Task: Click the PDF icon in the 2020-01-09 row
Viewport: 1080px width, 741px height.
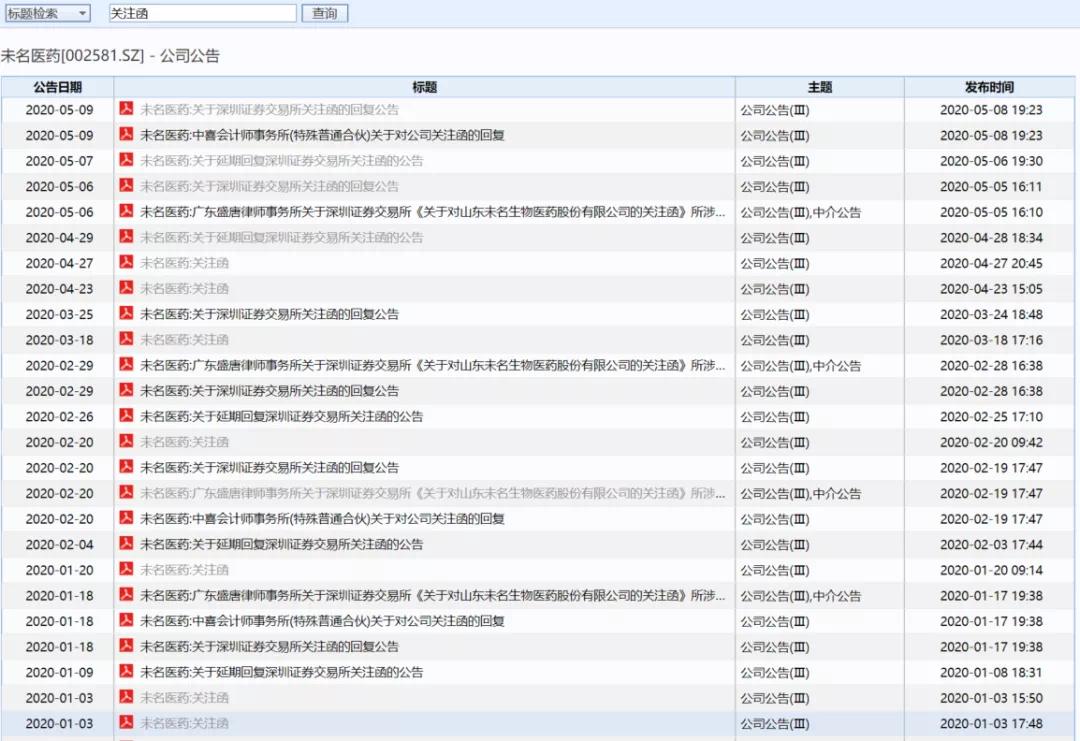Action: (x=127, y=672)
